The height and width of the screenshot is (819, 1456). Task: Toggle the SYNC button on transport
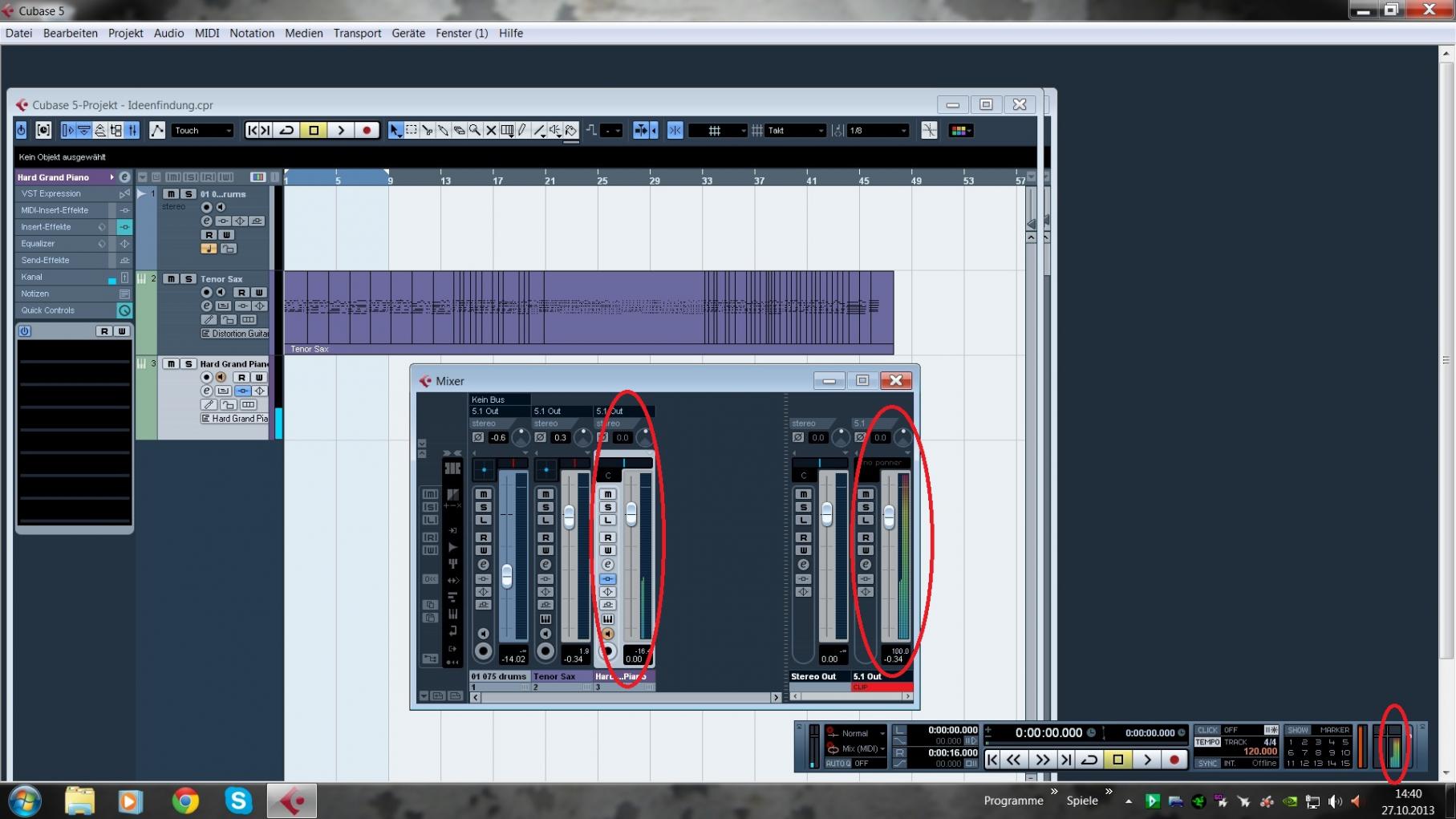(1207, 763)
